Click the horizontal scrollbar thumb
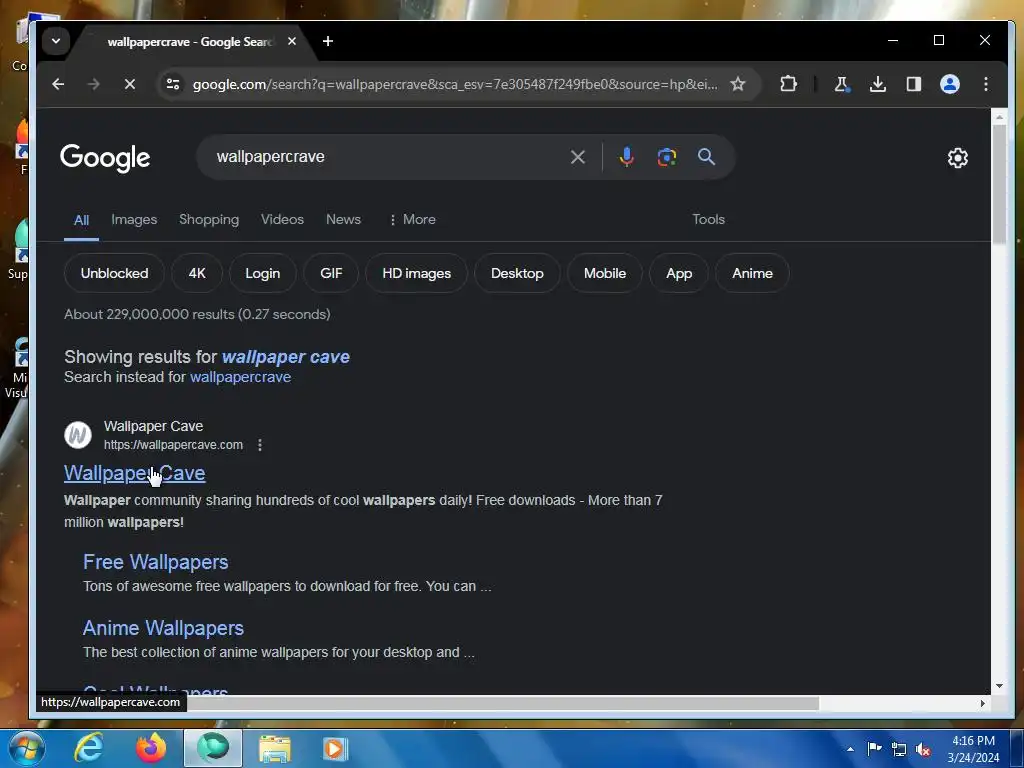The image size is (1024, 768). (503, 703)
